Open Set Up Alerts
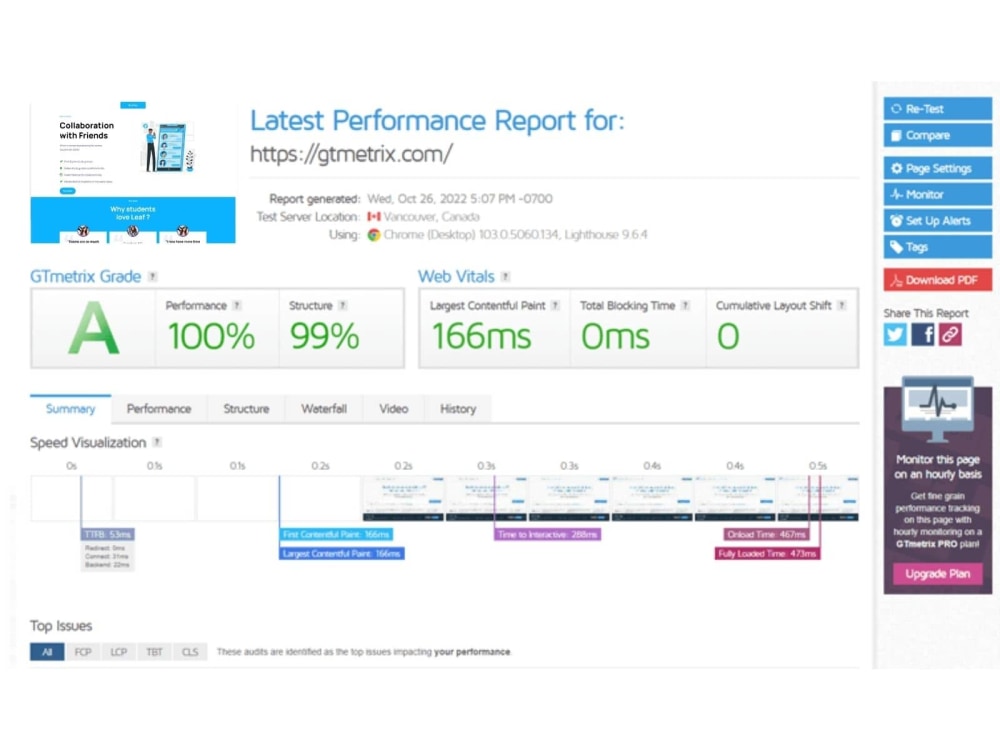Viewport: 1000px width, 750px height. point(937,221)
